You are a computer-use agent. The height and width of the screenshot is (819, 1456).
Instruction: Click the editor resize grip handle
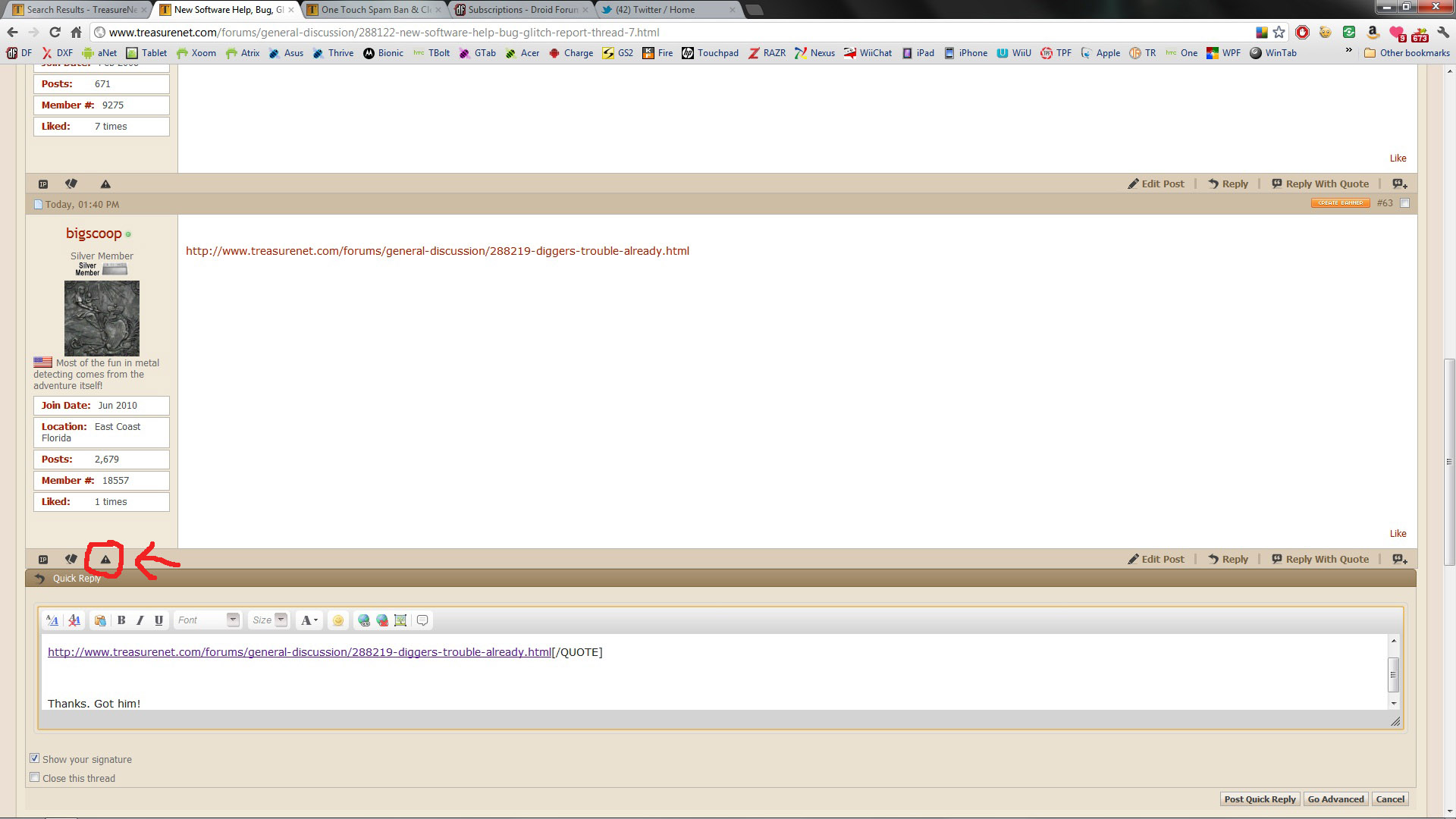coord(1395,721)
